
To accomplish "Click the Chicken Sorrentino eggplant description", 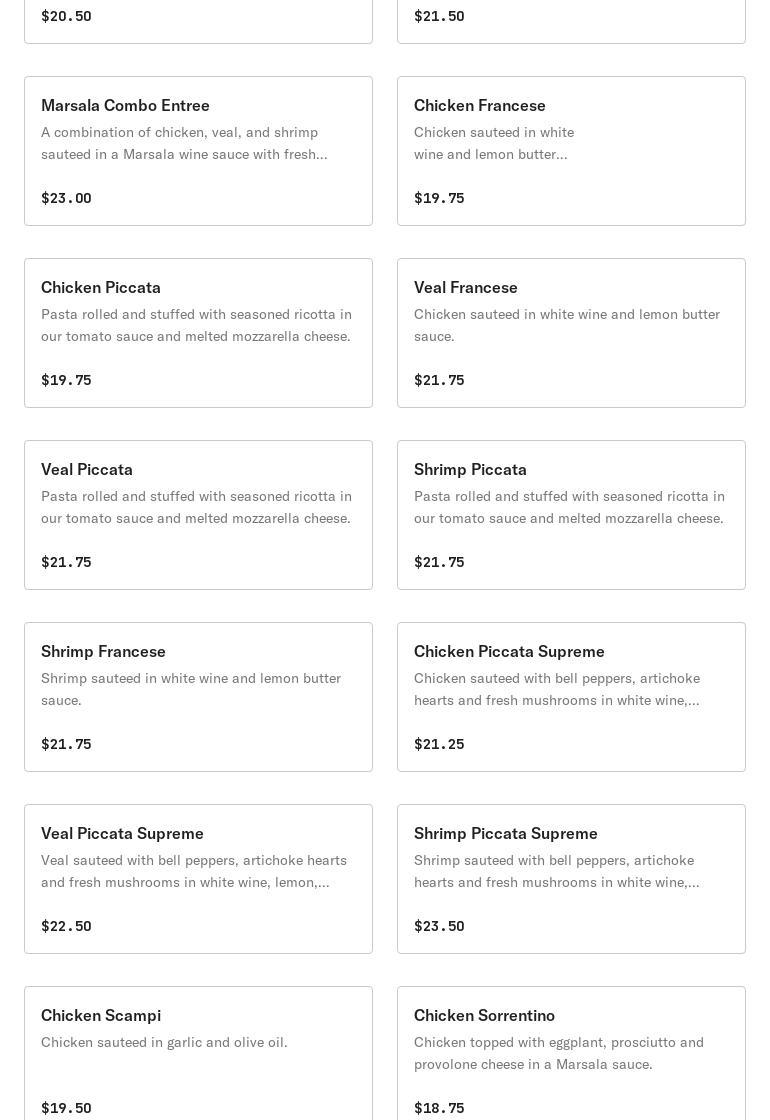I will tap(559, 1053).
